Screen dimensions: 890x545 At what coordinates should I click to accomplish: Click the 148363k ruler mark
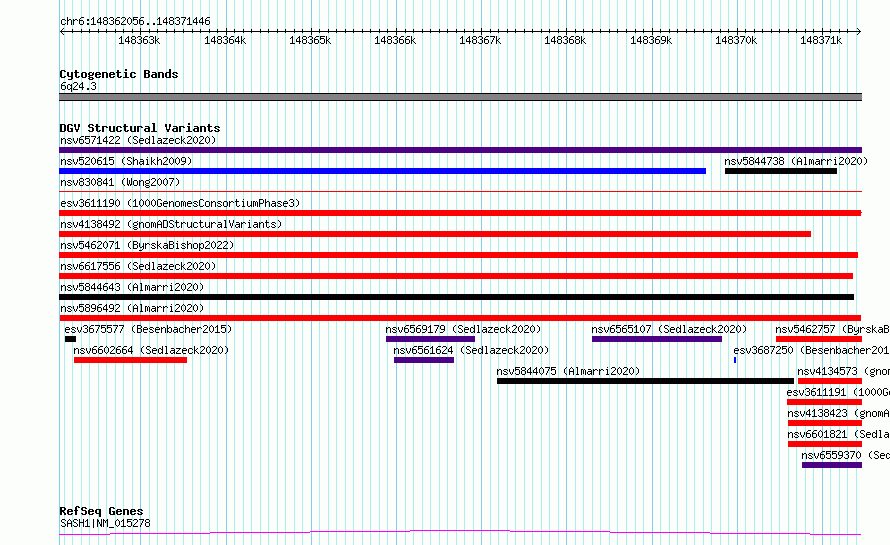pyautogui.click(x=139, y=40)
